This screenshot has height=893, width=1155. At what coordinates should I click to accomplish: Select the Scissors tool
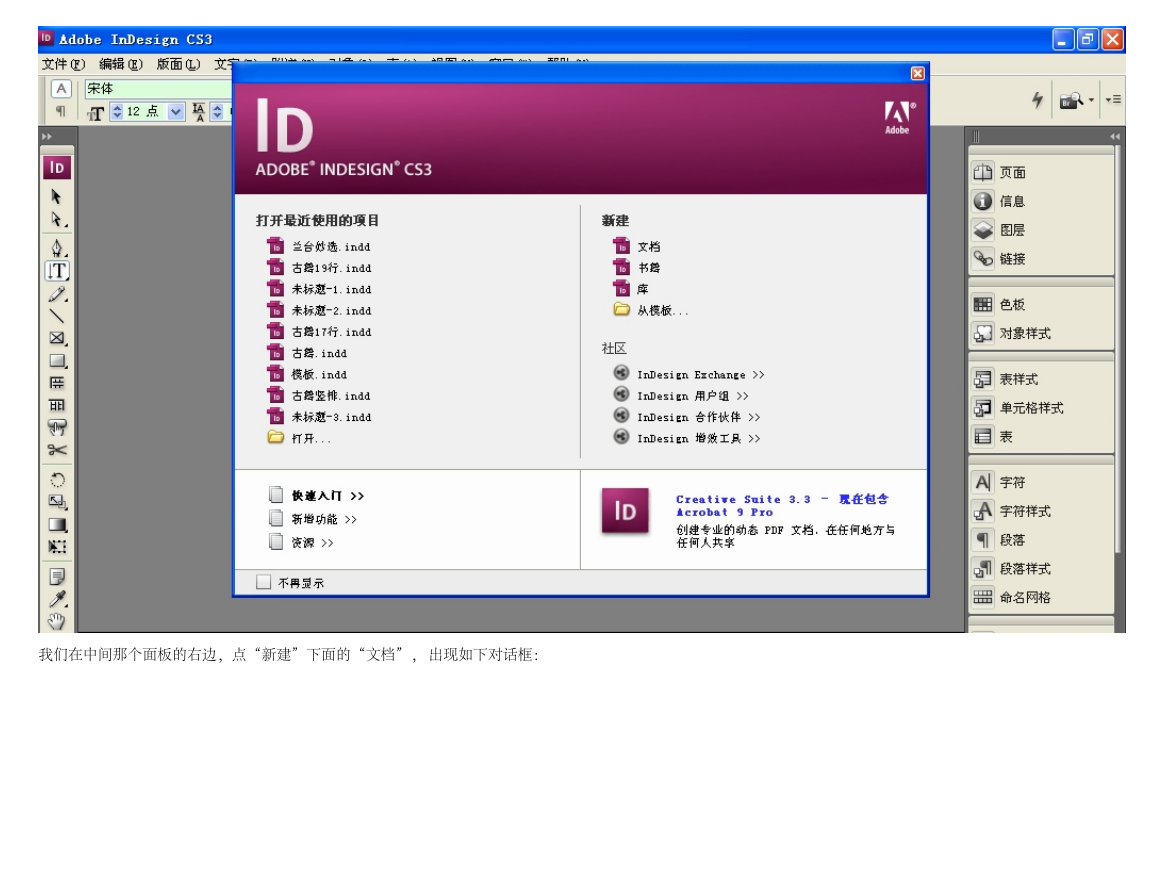pyautogui.click(x=57, y=449)
